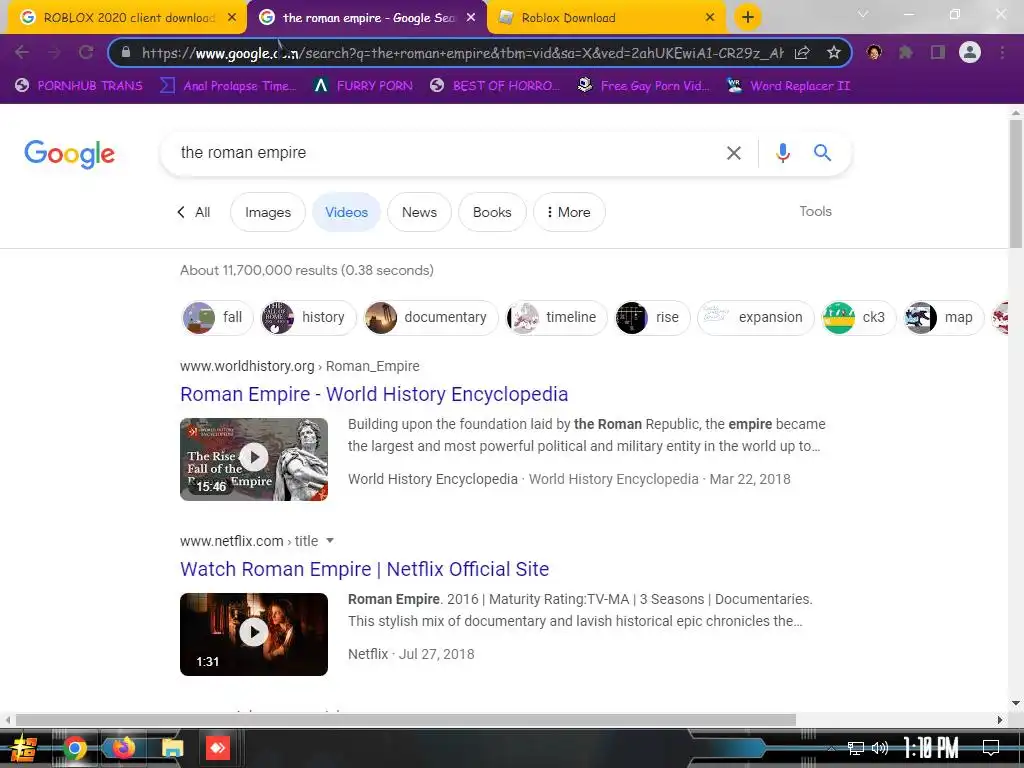The width and height of the screenshot is (1024, 768).
Task: Filter by the "ck3" chip
Action: 858,317
